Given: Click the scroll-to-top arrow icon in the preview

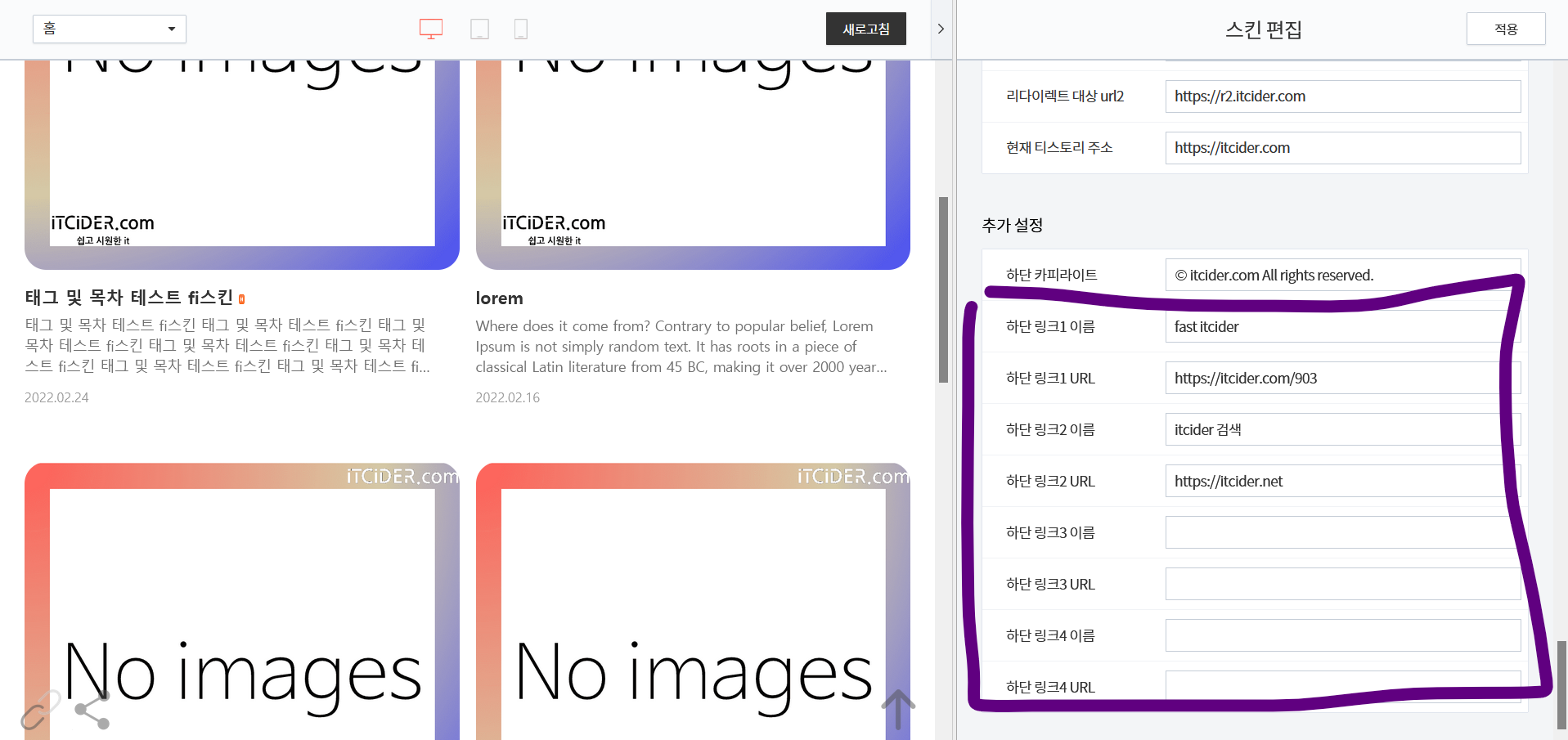Looking at the screenshot, I should click(898, 709).
